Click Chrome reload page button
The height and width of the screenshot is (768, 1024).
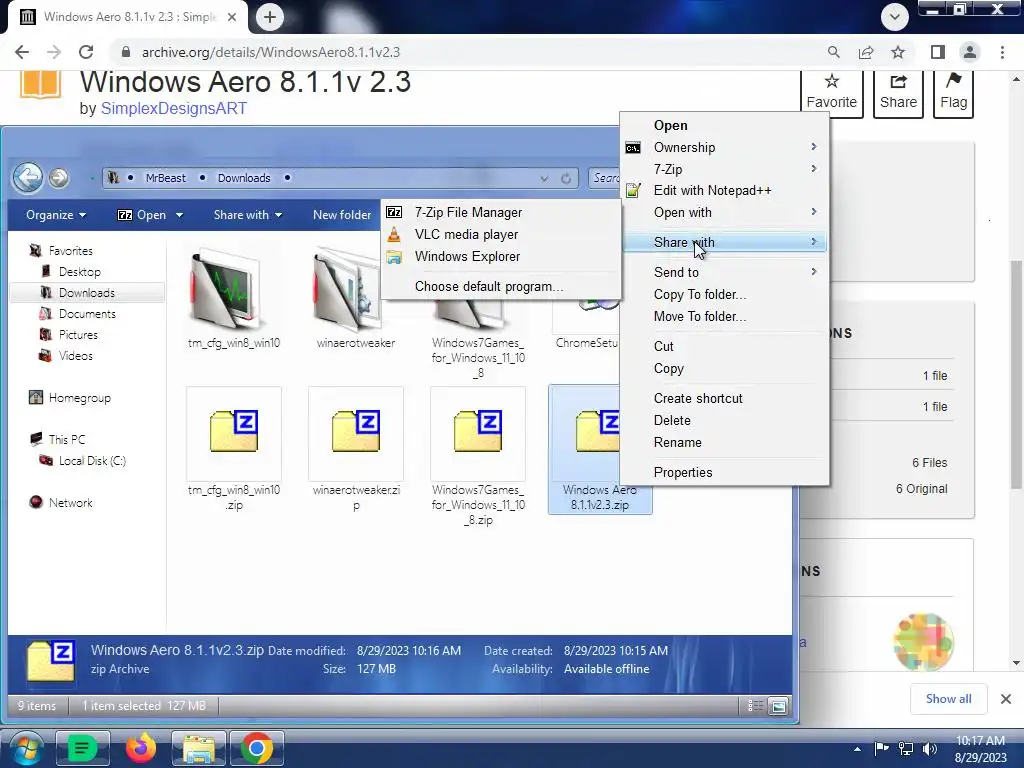tap(86, 52)
